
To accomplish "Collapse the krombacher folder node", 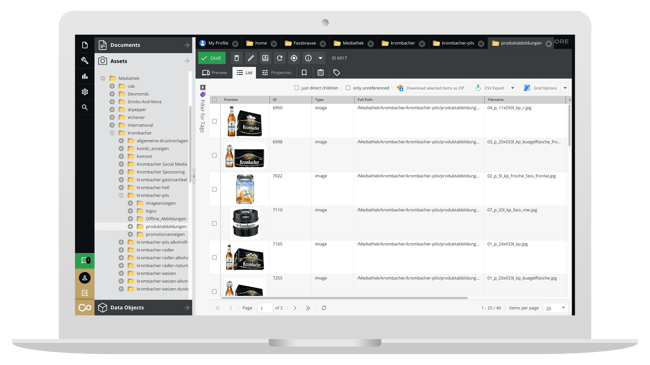I will (112, 133).
